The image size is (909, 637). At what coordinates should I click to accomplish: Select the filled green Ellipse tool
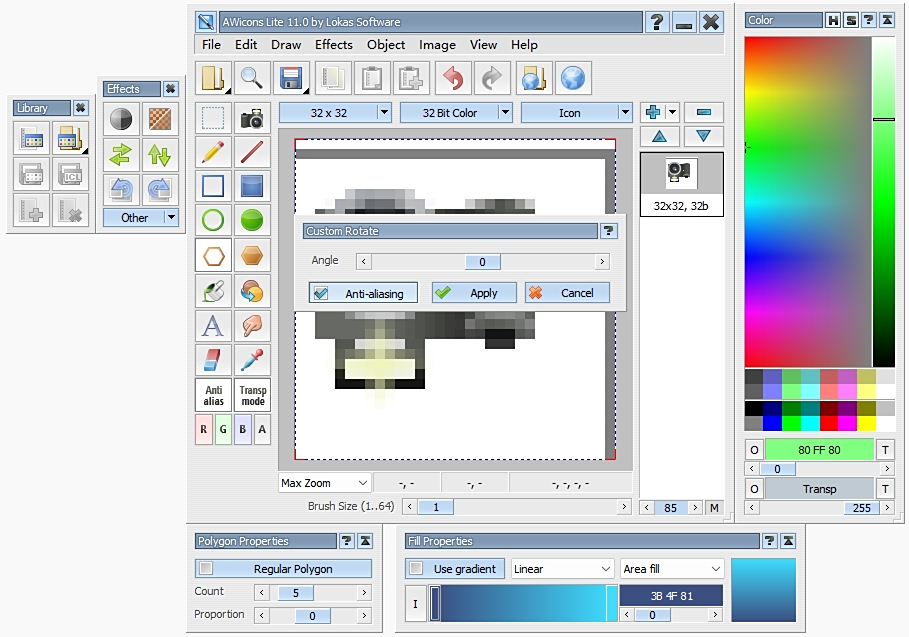252,221
